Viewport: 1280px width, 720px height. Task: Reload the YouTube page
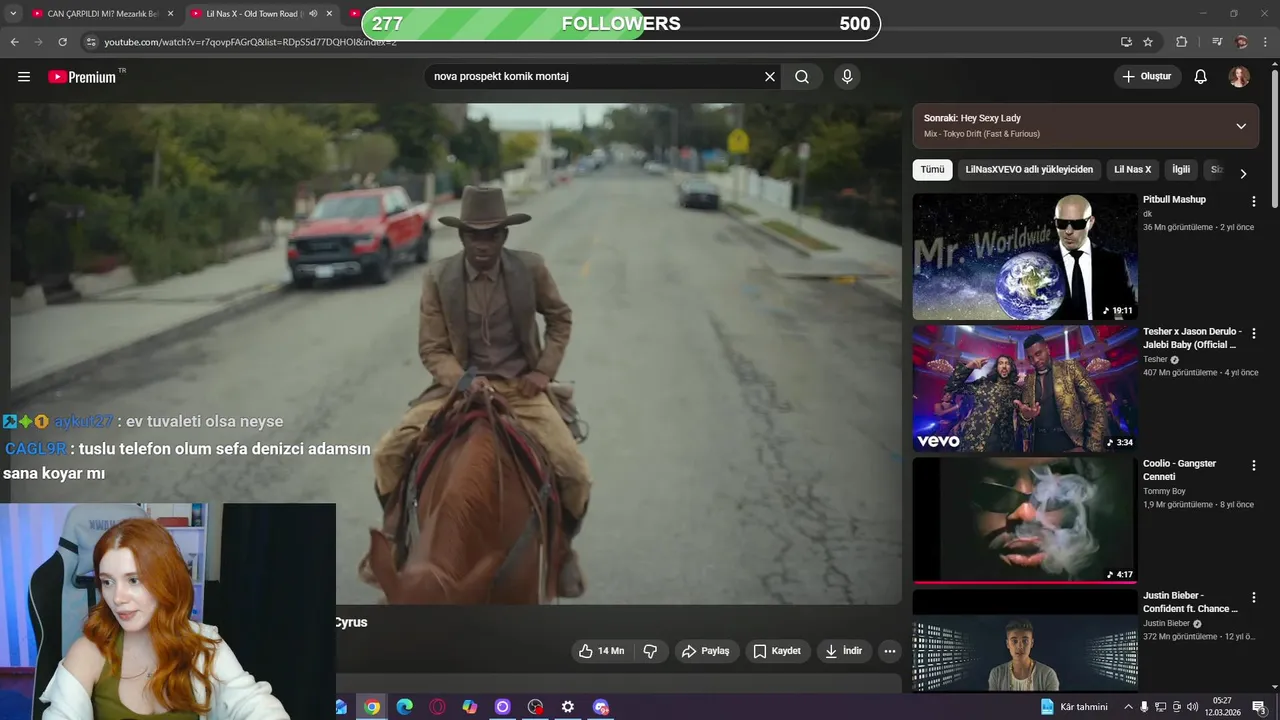coord(62,42)
